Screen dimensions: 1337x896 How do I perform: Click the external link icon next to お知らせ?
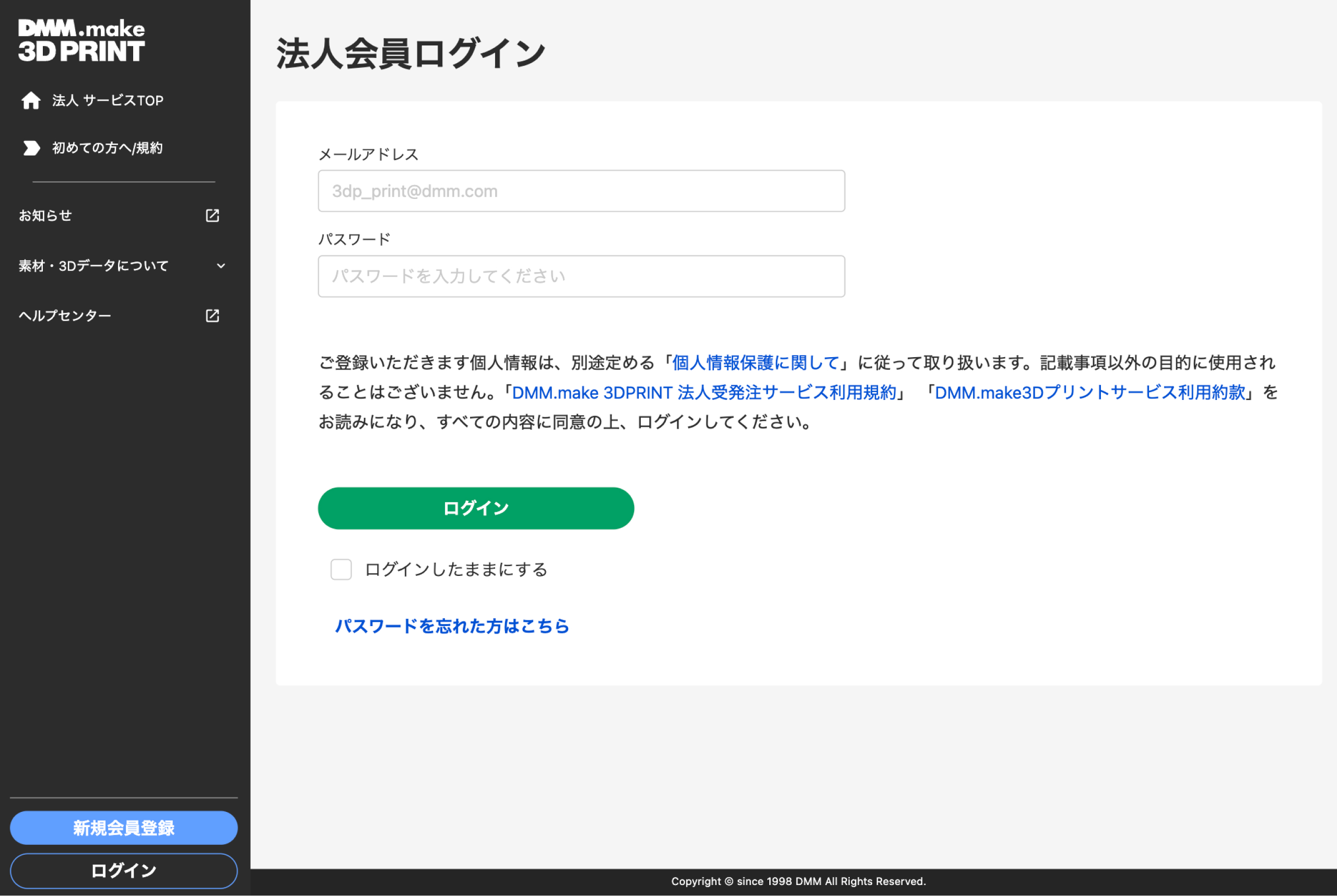212,216
